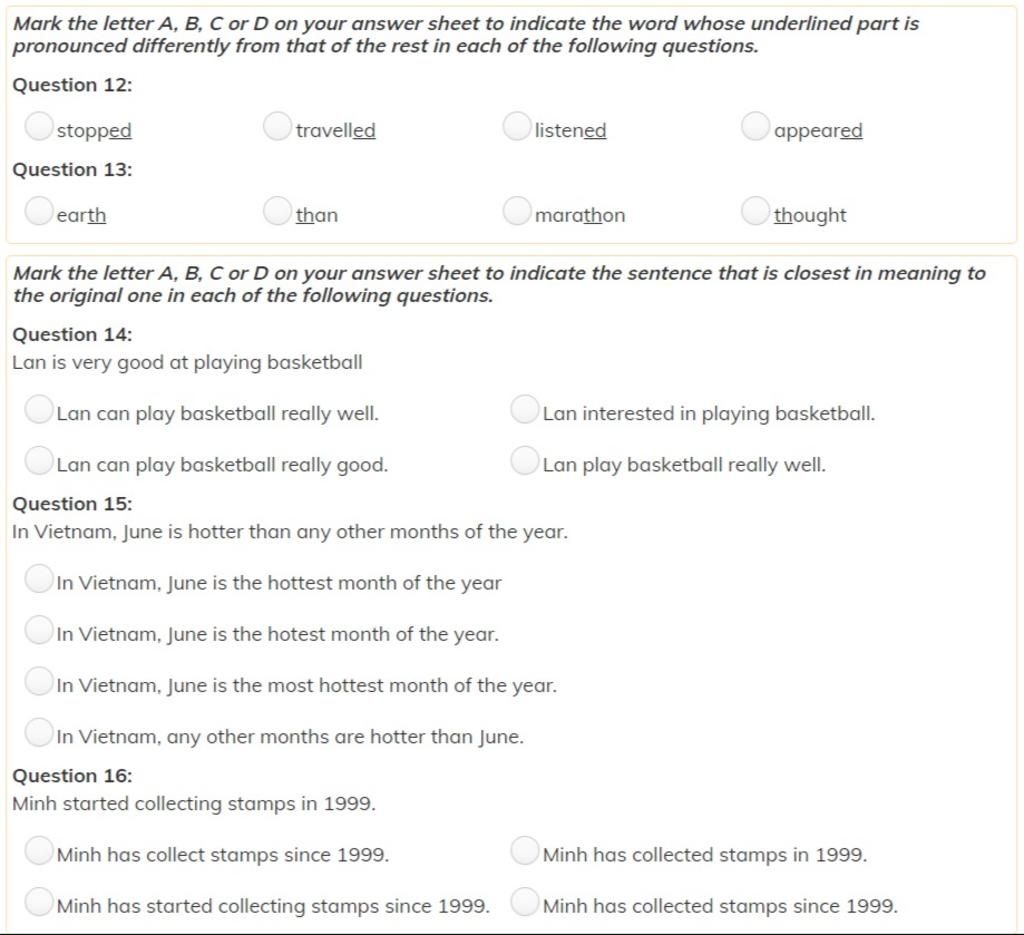Viewport: 1024px width, 935px height.
Task: Select the 'than' radio option
Action: [x=278, y=210]
